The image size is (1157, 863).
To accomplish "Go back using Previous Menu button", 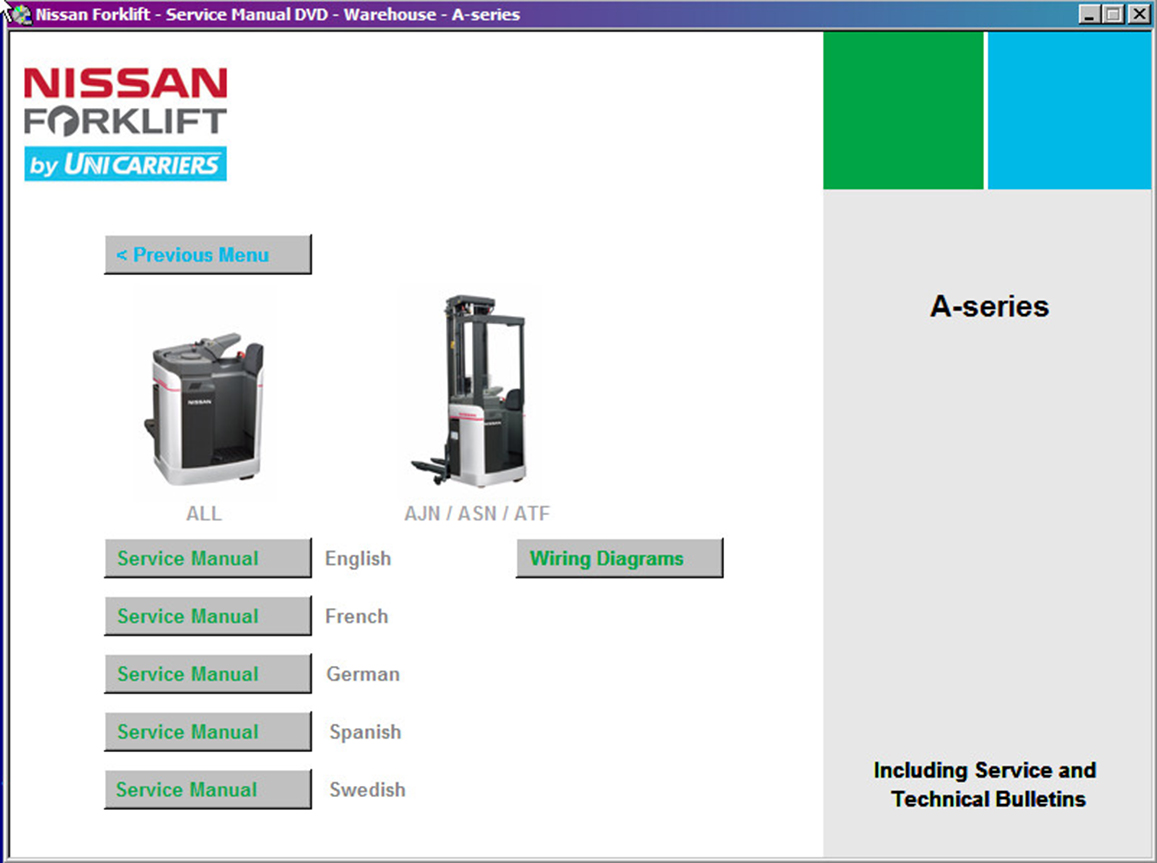I will (x=207, y=255).
